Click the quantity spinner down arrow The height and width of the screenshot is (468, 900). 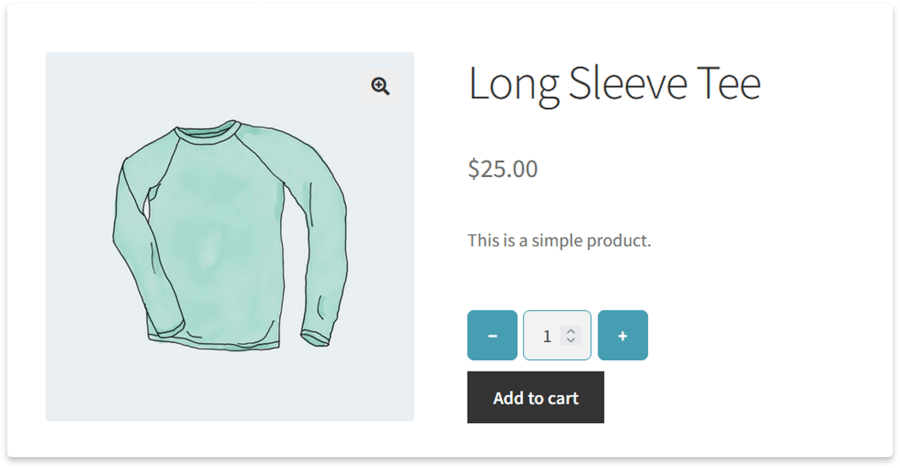pyautogui.click(x=570, y=341)
